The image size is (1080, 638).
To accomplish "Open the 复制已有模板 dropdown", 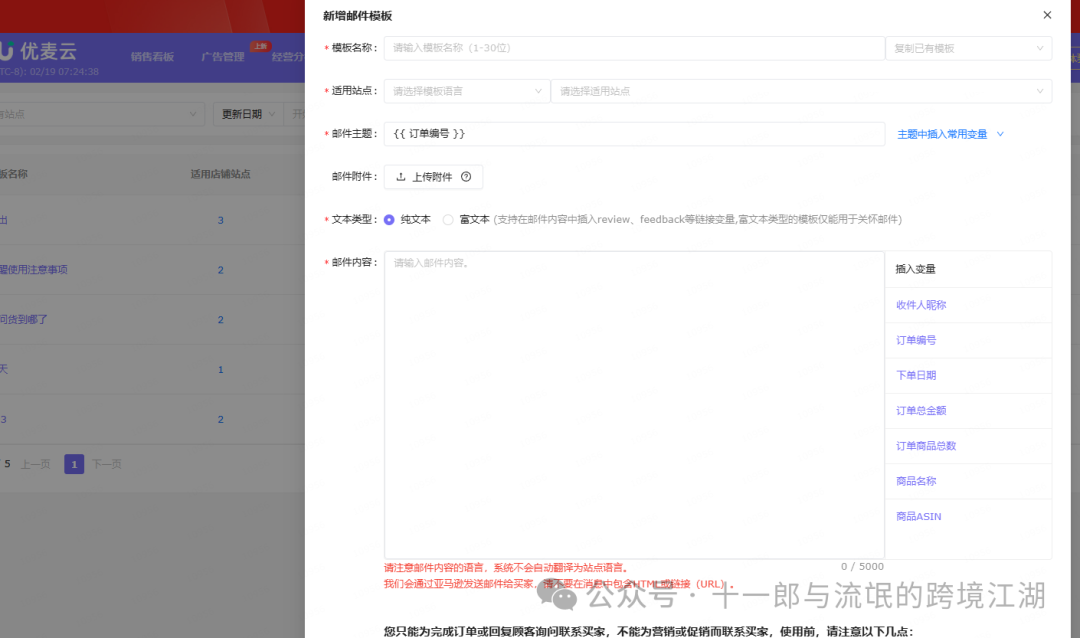I will 968,48.
